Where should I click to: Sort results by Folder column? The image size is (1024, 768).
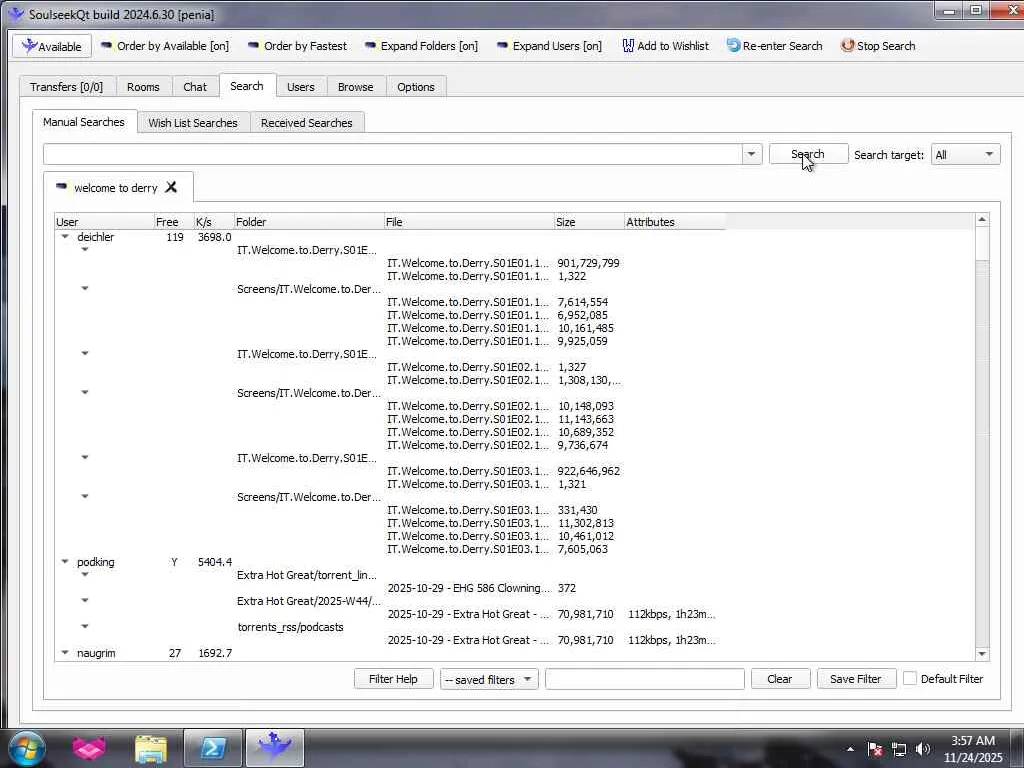[x=309, y=222]
